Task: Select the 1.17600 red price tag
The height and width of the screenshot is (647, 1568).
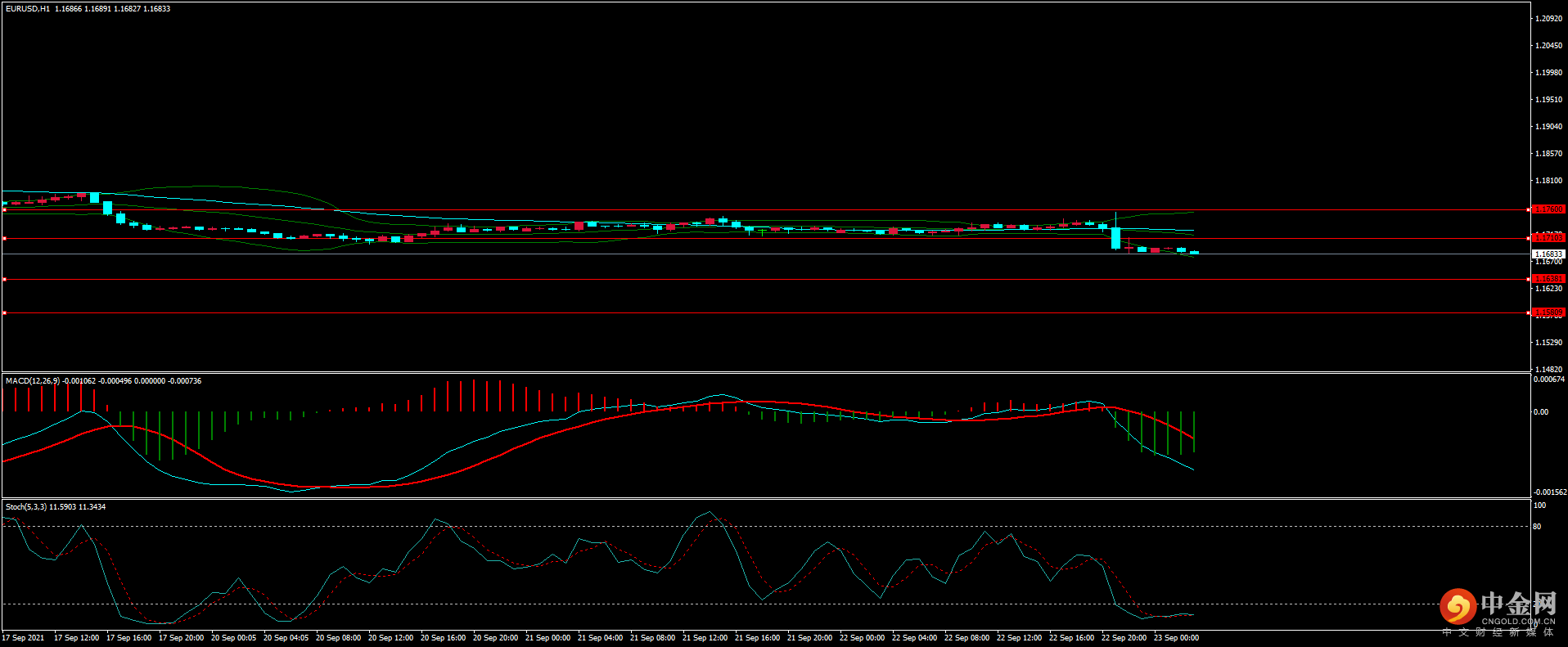Action: [x=1548, y=209]
